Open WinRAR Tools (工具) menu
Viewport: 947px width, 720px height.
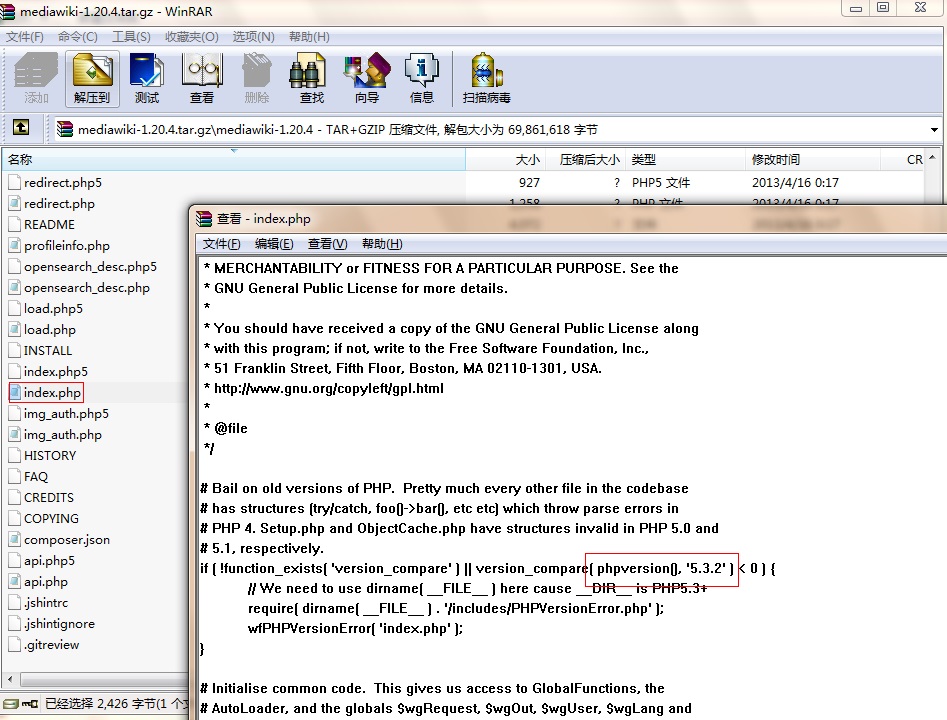coord(131,37)
